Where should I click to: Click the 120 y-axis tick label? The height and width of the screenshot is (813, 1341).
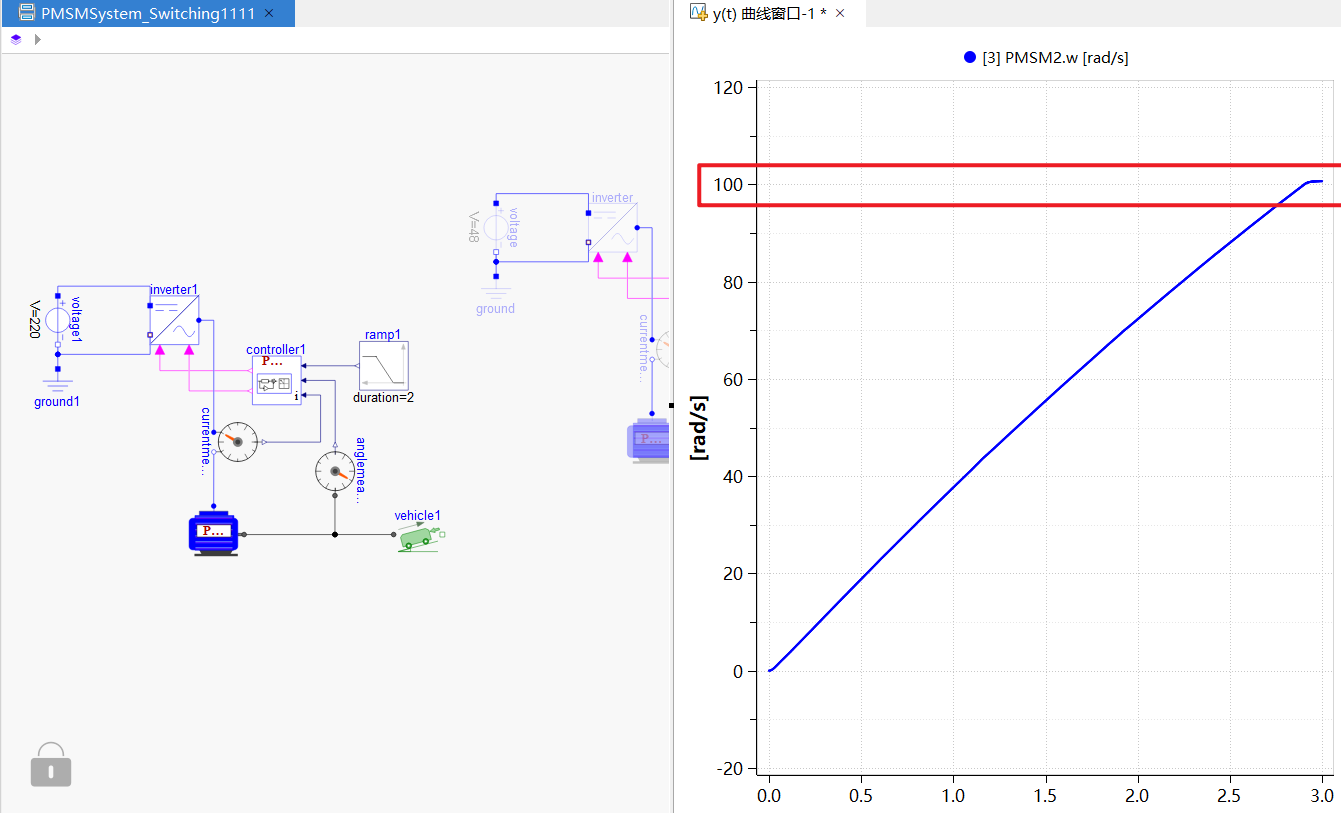730,88
